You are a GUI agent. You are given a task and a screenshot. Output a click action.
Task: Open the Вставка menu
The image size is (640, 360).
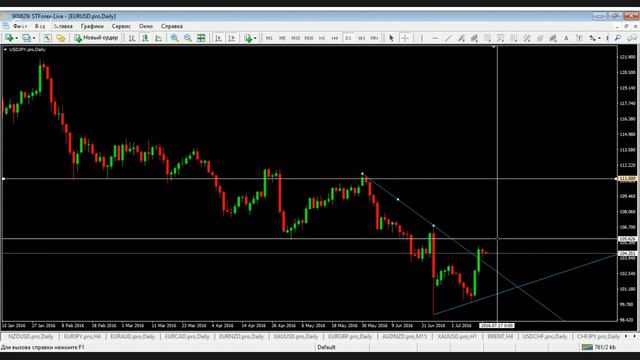click(x=63, y=26)
